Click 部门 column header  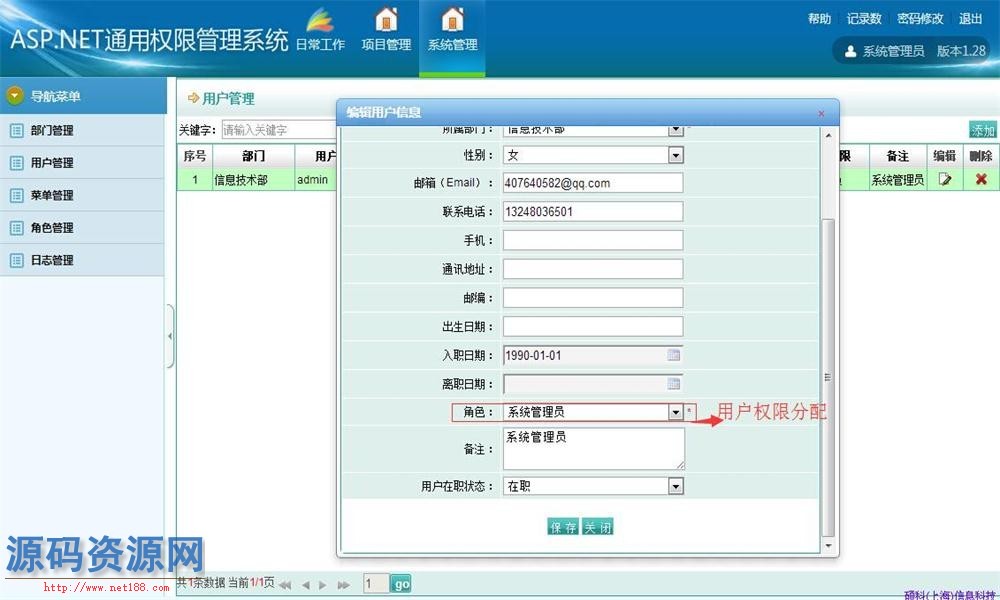point(253,156)
